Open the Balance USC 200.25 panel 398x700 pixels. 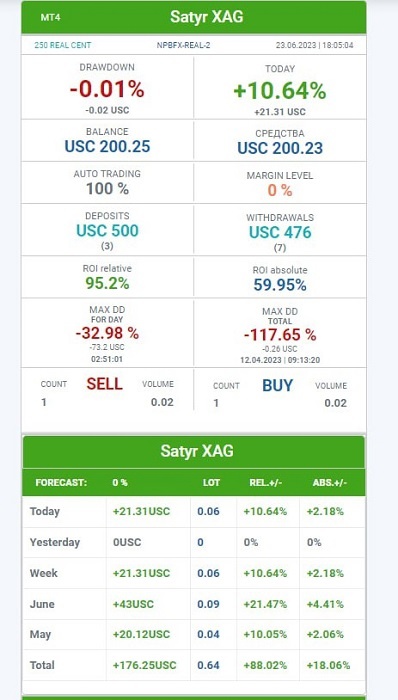[x=108, y=141]
